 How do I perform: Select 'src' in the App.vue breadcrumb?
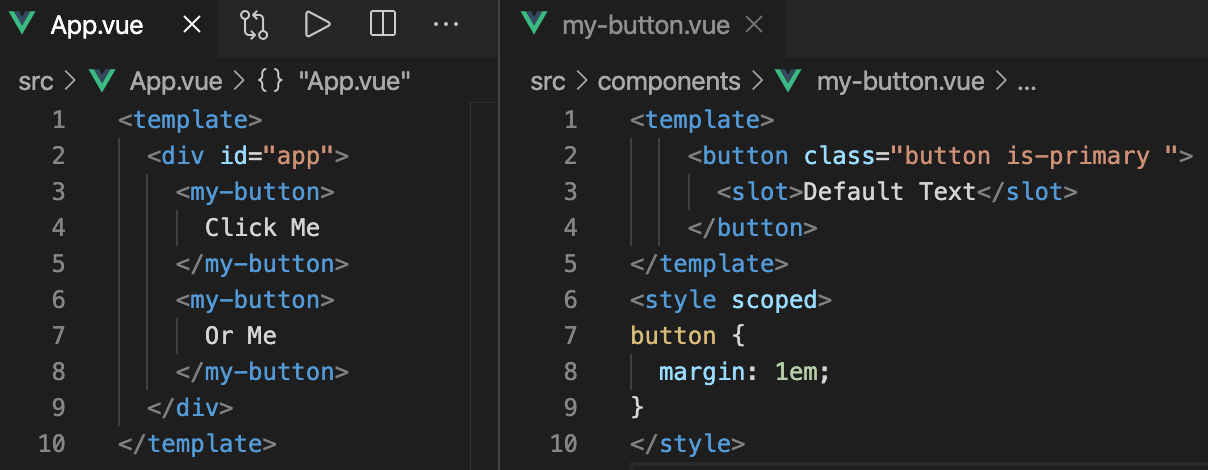coord(36,81)
